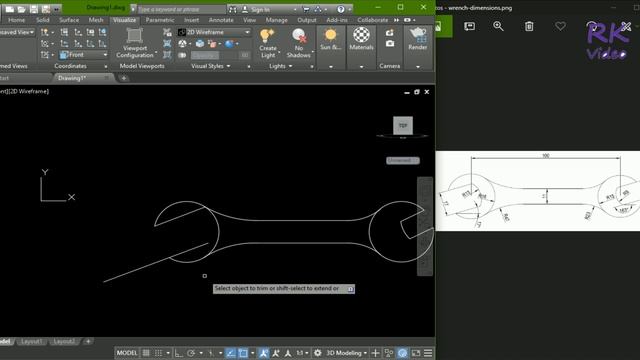
Task: Open the Unsaved View dropdown
Action: pyautogui.click(x=17, y=32)
